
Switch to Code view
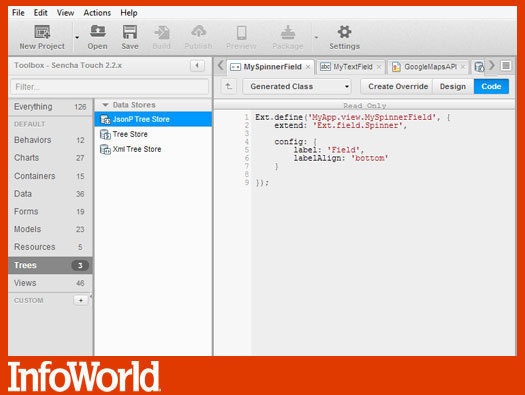point(491,86)
